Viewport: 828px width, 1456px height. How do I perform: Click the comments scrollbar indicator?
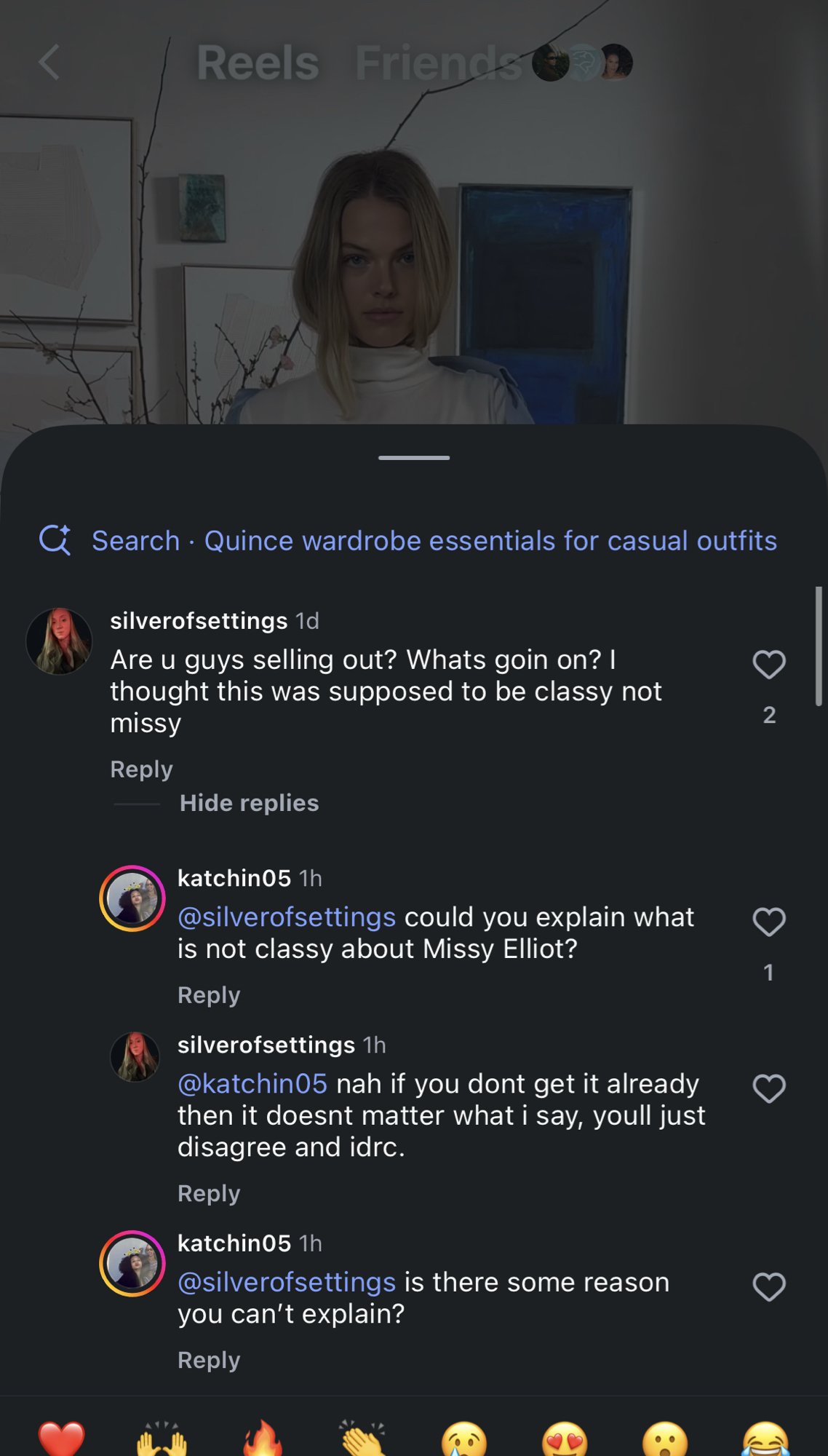[819, 646]
